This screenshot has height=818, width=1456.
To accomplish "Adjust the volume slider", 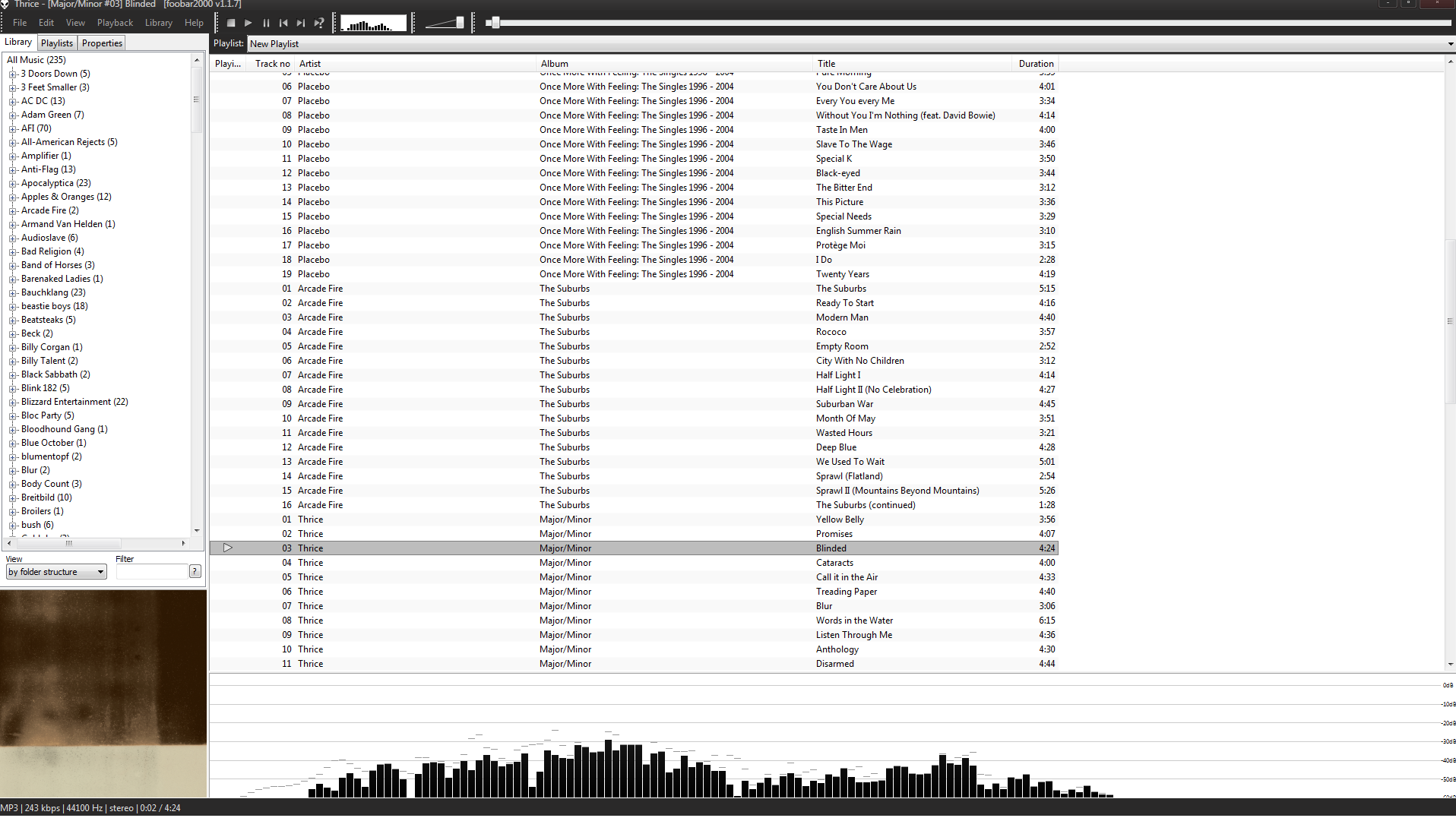I will pyautogui.click(x=445, y=24).
